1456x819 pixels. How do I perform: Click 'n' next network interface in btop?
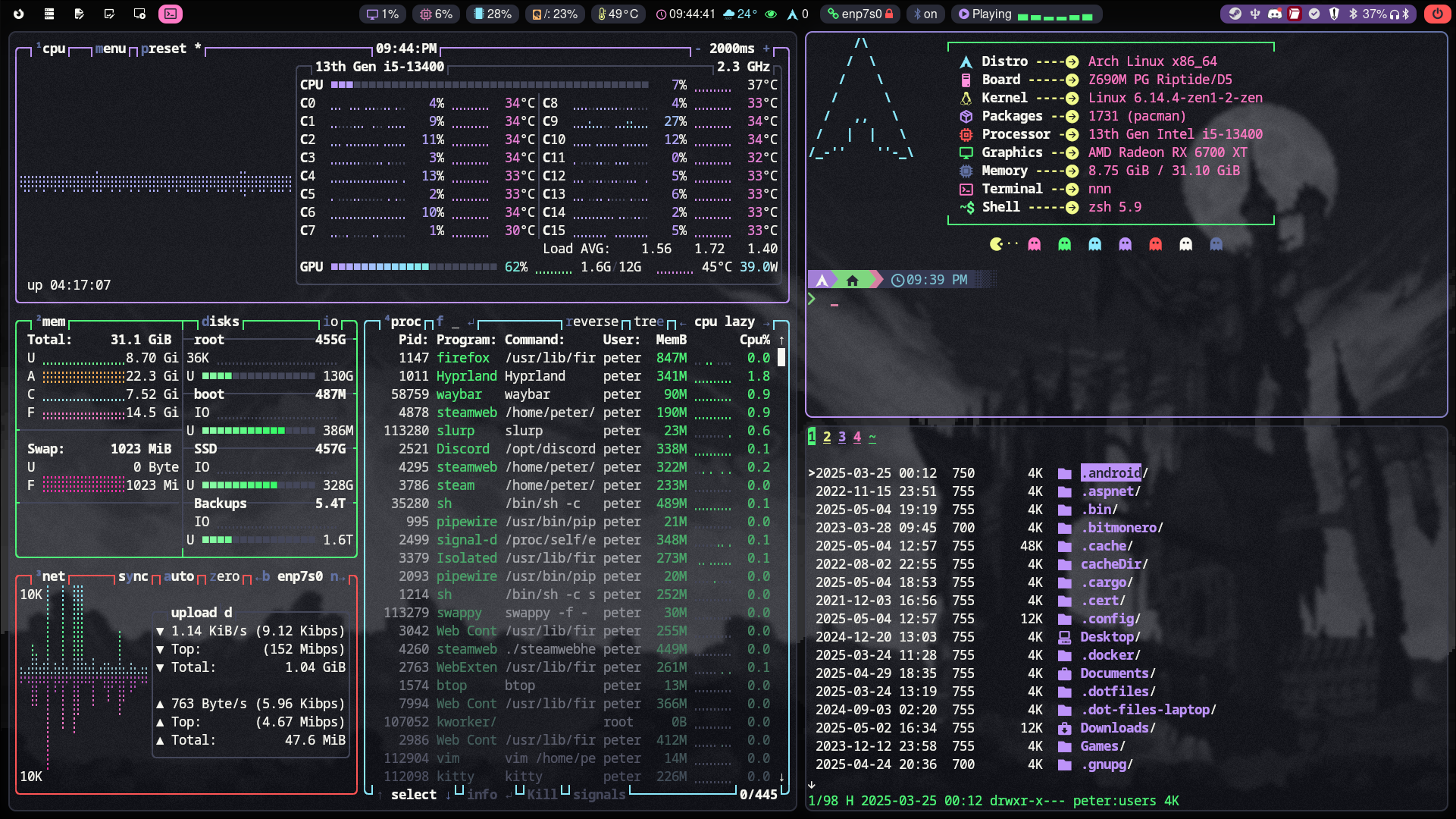(338, 576)
